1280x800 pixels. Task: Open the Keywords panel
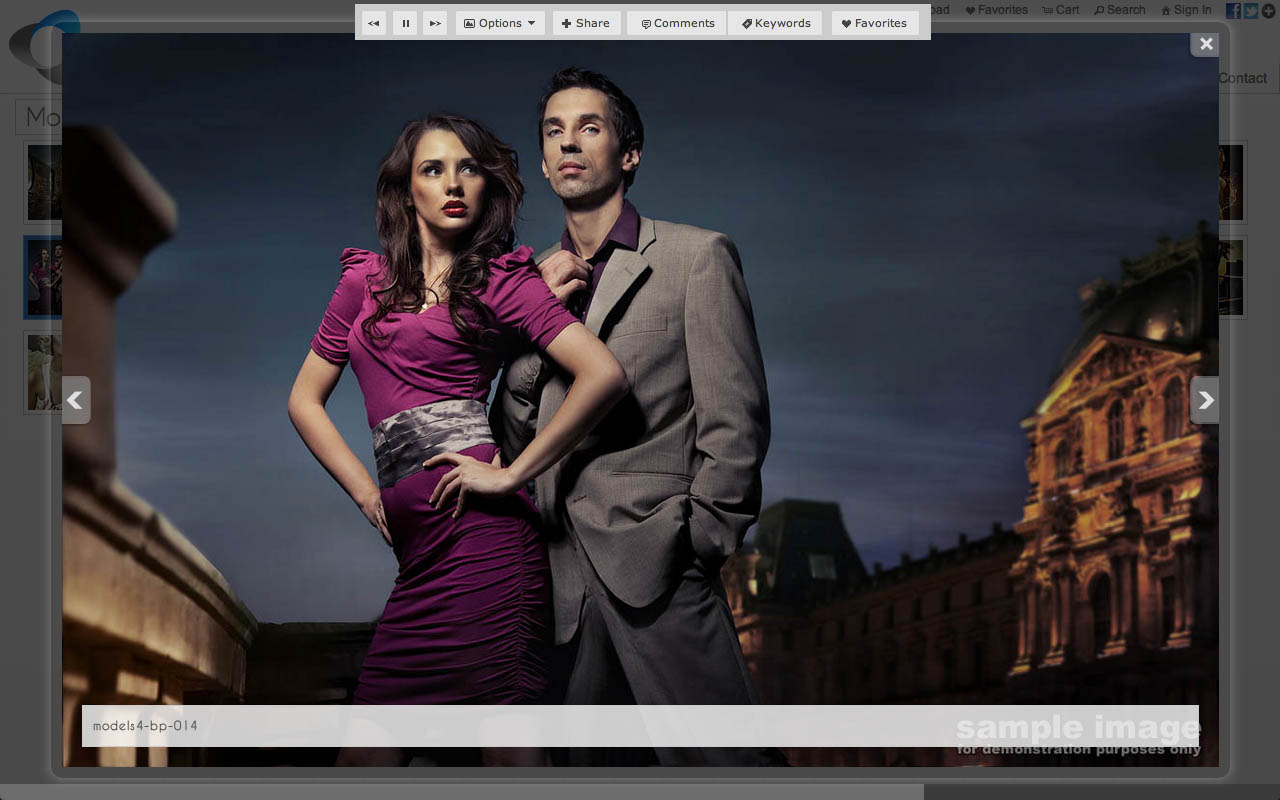click(x=776, y=23)
